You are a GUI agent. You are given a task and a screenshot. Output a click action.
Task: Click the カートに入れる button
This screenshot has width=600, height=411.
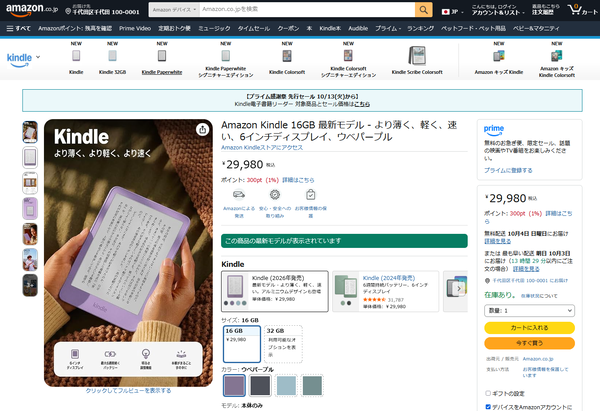pyautogui.click(x=529, y=328)
